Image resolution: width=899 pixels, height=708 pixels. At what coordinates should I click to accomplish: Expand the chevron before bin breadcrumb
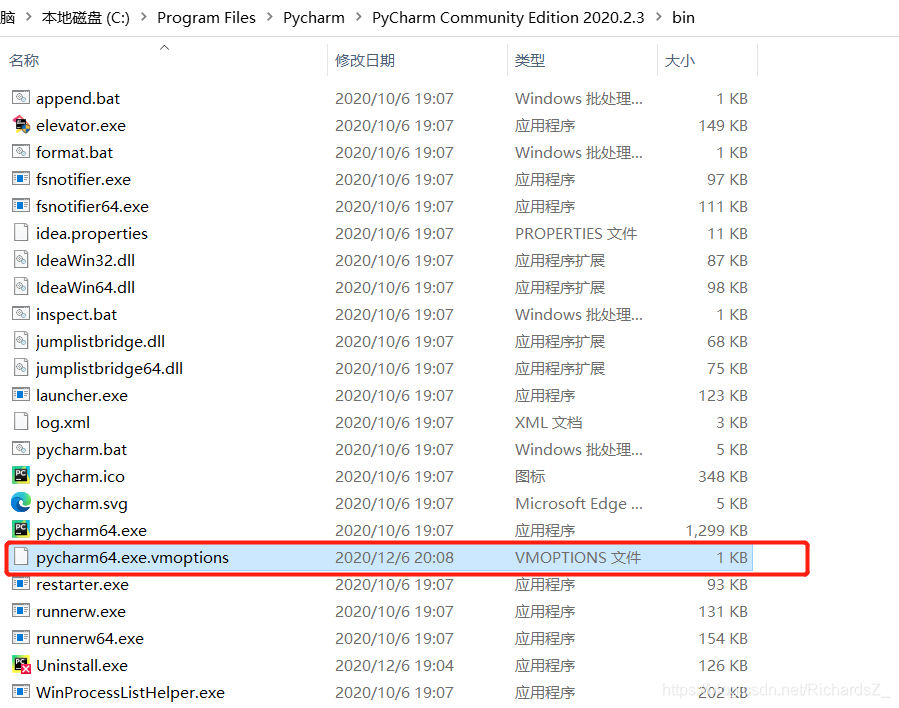click(x=659, y=18)
